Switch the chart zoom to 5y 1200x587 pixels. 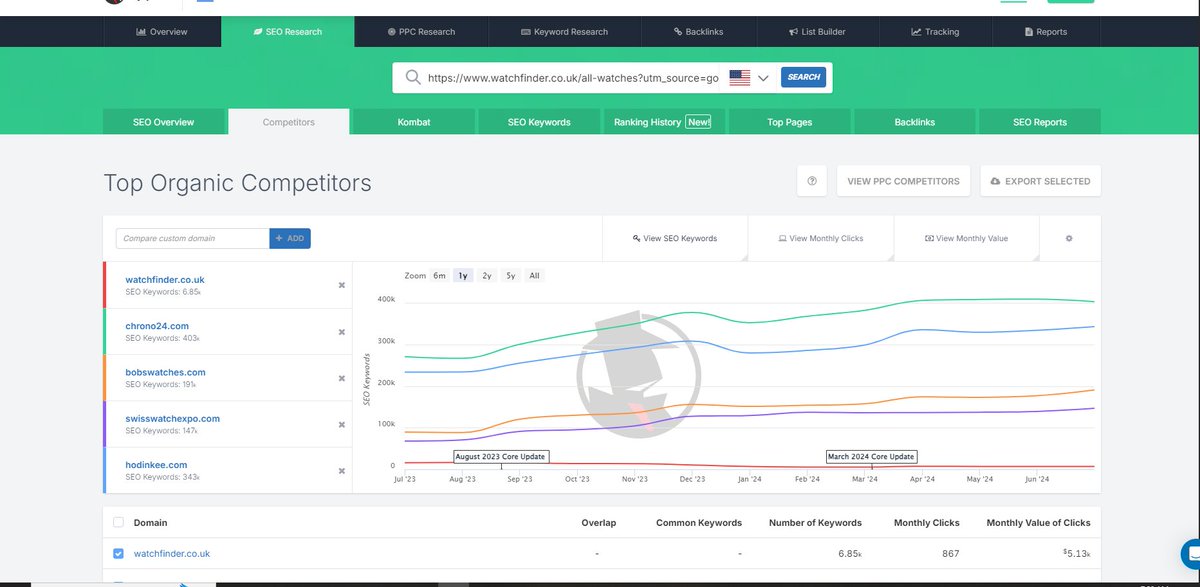pyautogui.click(x=510, y=275)
